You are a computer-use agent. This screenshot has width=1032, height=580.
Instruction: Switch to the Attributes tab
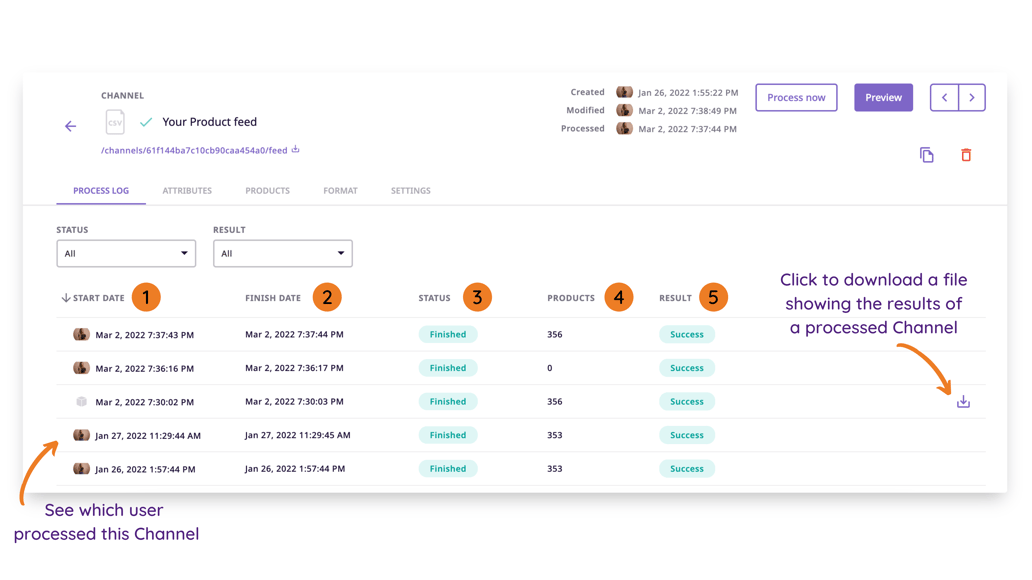pos(187,191)
